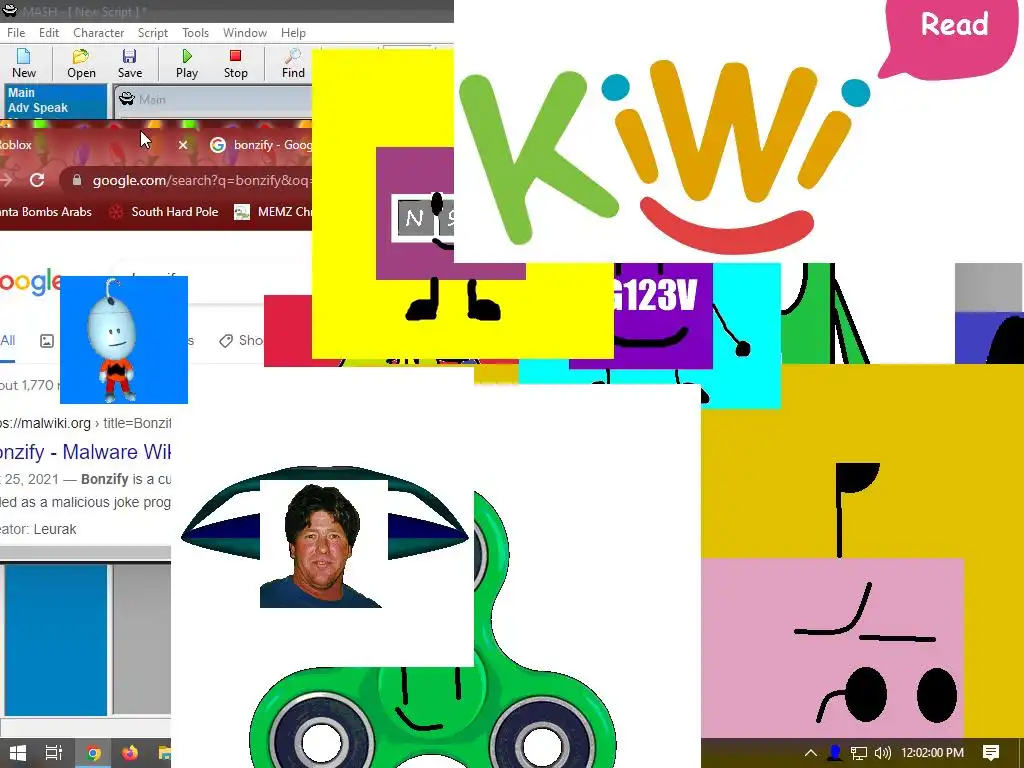Open Task View on the taskbar
Viewport: 1024px width, 768px height.
click(54, 753)
